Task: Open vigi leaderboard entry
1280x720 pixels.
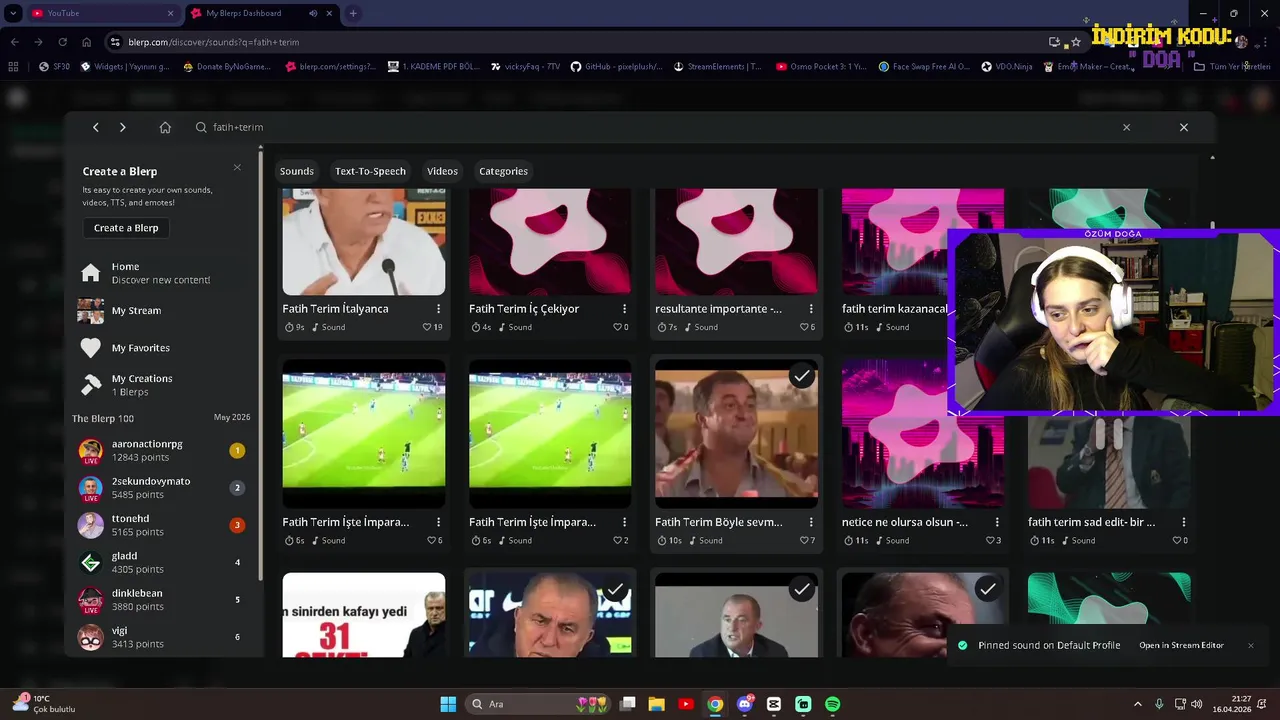Action: 160,637
